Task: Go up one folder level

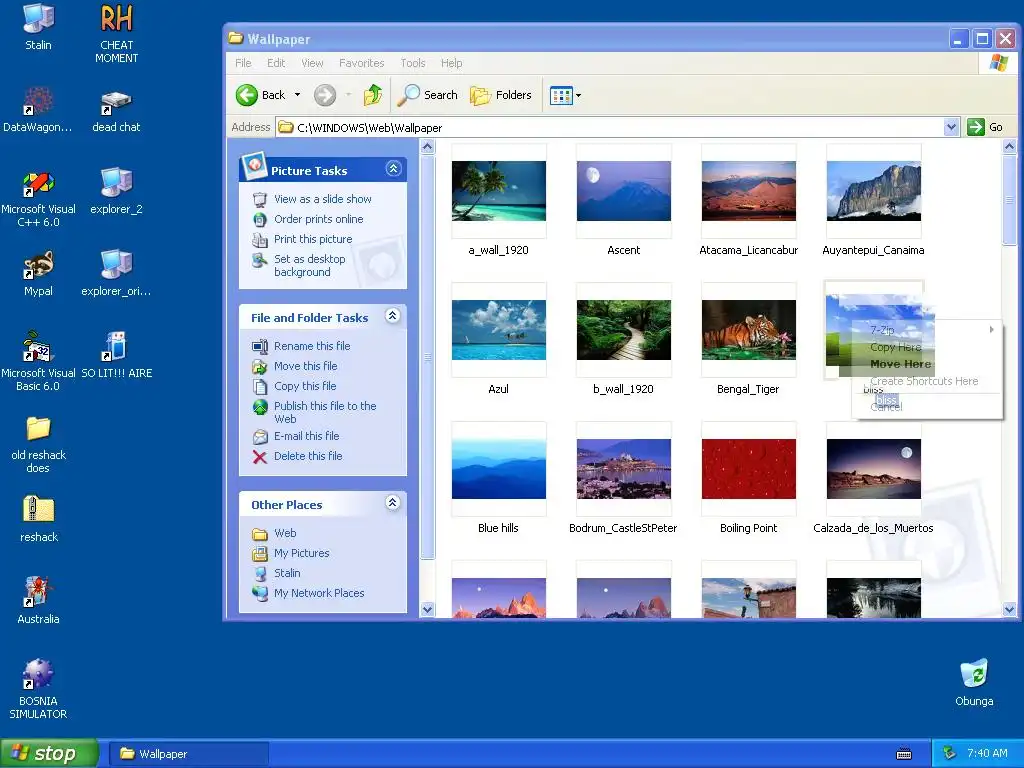Action: click(373, 95)
